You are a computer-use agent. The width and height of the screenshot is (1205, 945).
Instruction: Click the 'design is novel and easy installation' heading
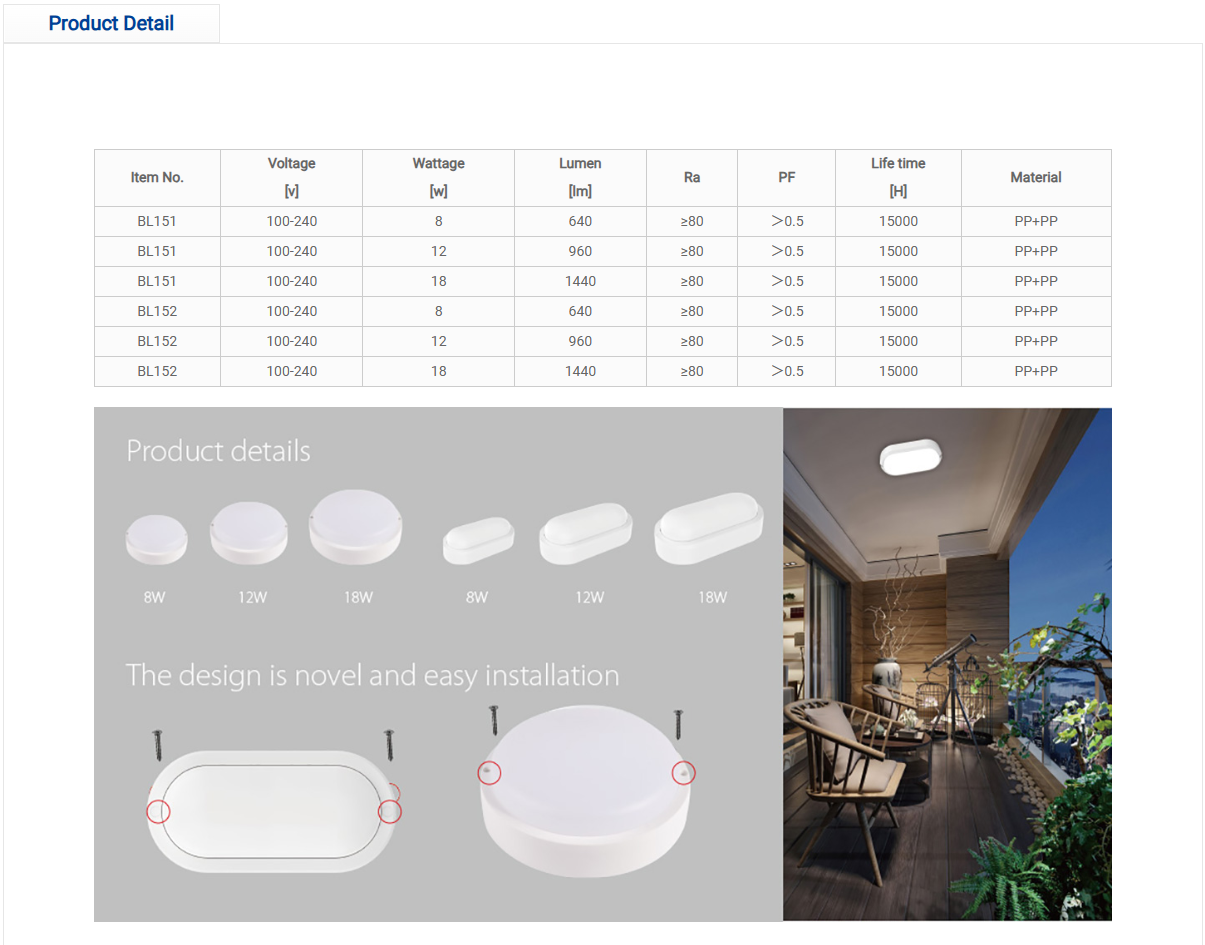372,675
